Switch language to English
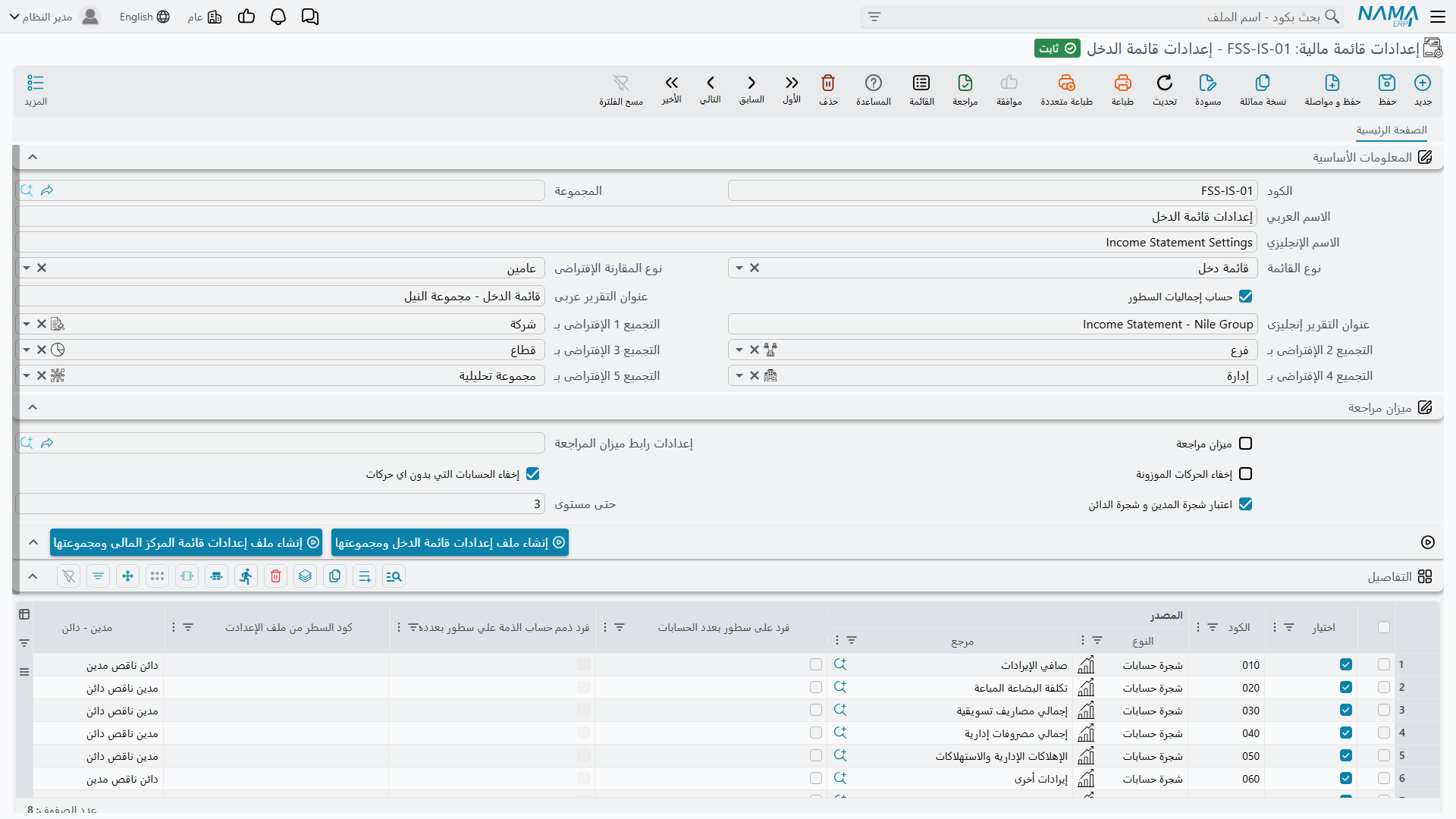 (144, 17)
